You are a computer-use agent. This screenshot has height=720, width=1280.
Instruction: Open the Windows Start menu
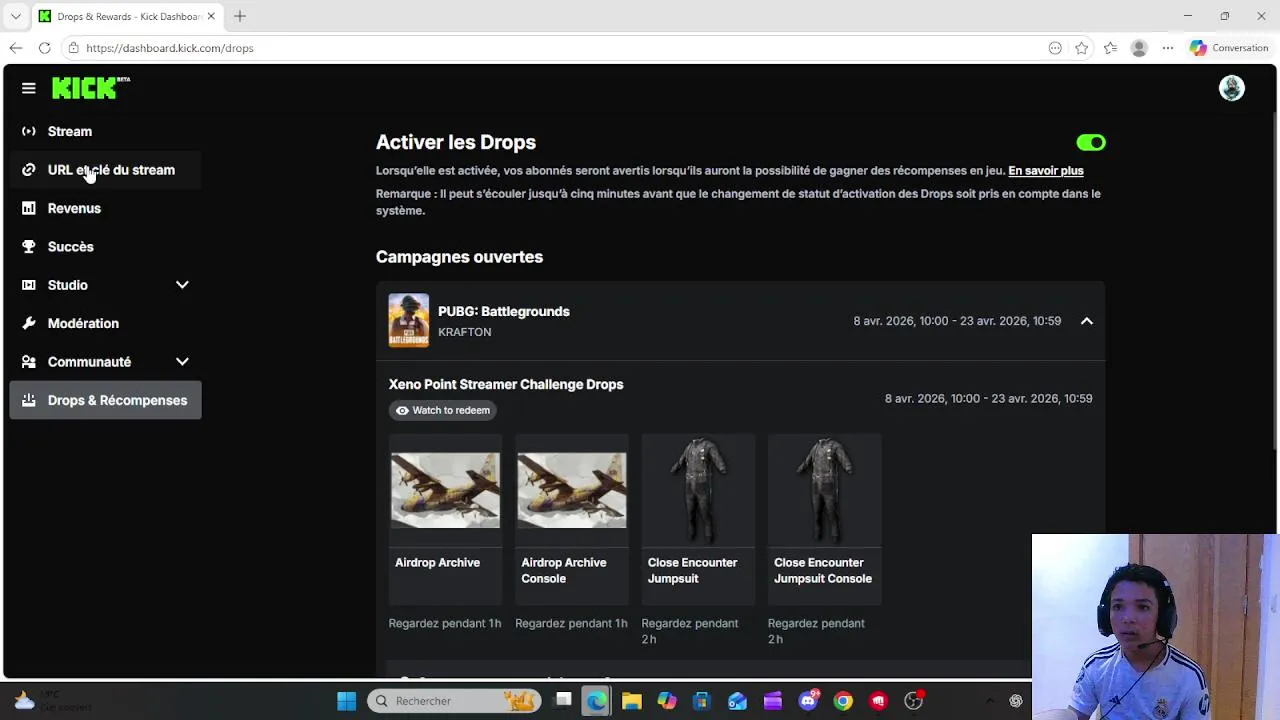click(x=347, y=701)
